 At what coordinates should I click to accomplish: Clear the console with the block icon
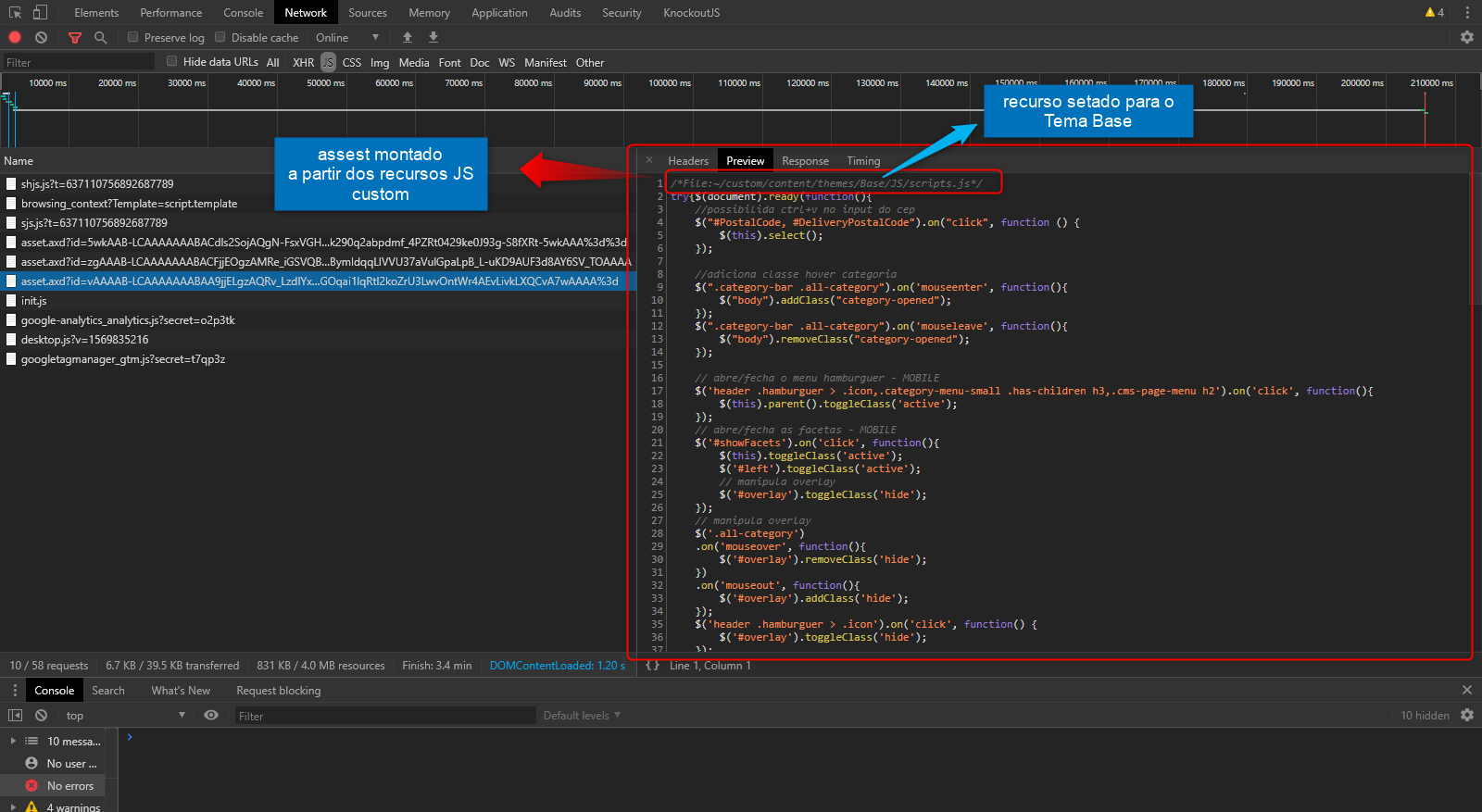point(41,715)
